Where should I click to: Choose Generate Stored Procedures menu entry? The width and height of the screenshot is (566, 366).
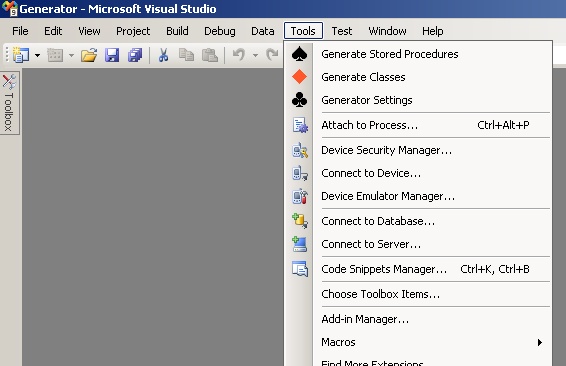click(x=418, y=54)
